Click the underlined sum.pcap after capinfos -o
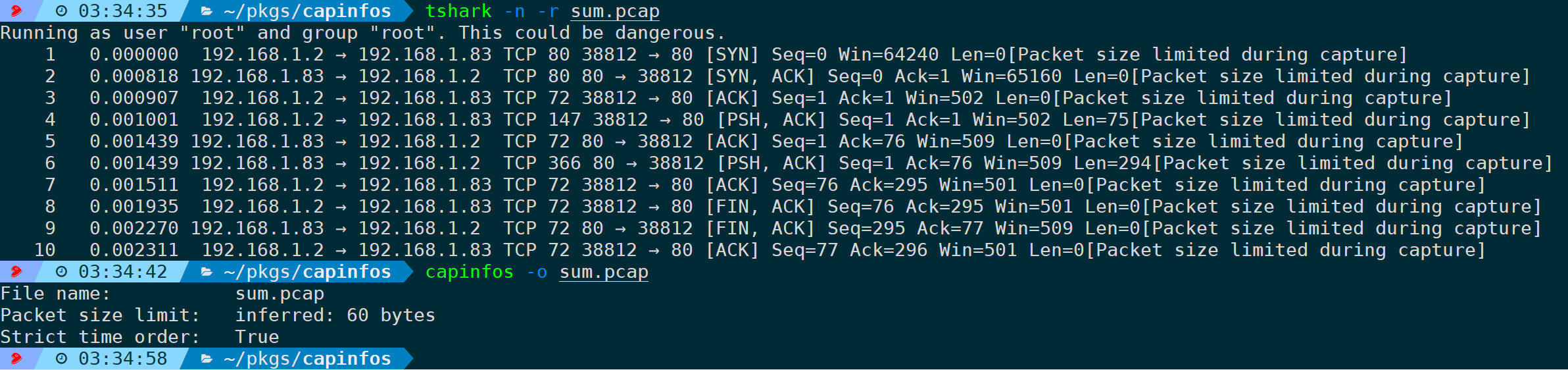Viewport: 1568px width, 370px height. [604, 273]
